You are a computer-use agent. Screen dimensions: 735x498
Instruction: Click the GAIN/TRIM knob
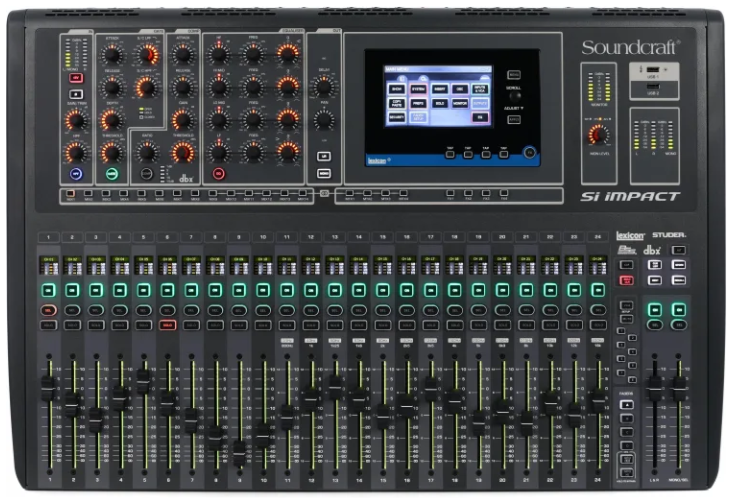pos(76,120)
